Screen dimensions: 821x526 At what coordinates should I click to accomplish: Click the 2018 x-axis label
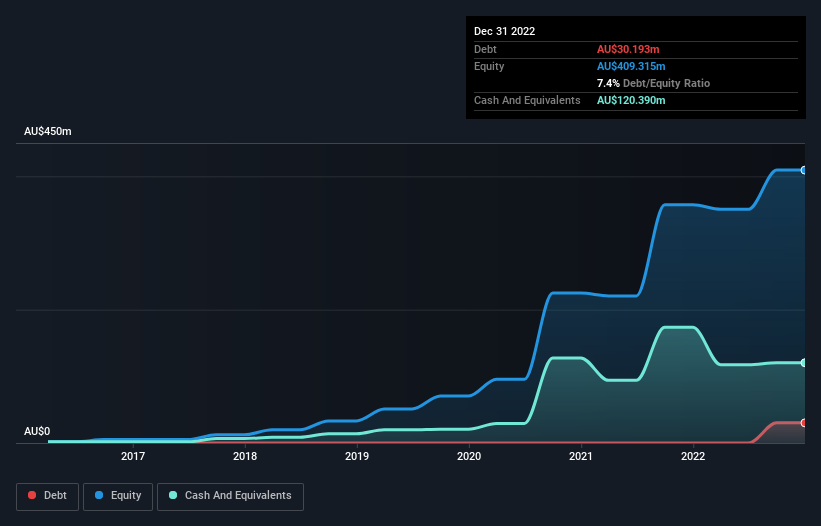[245, 456]
